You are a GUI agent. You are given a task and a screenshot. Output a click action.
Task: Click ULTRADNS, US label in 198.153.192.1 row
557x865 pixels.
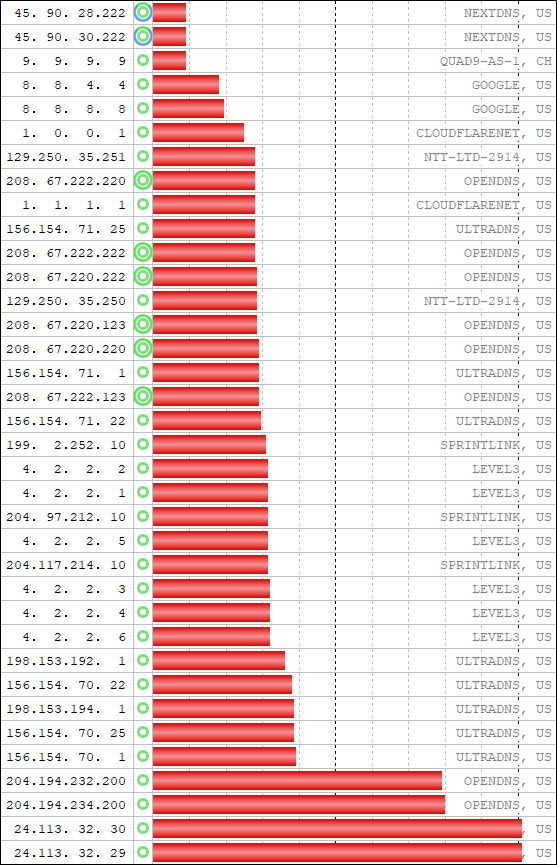point(504,661)
